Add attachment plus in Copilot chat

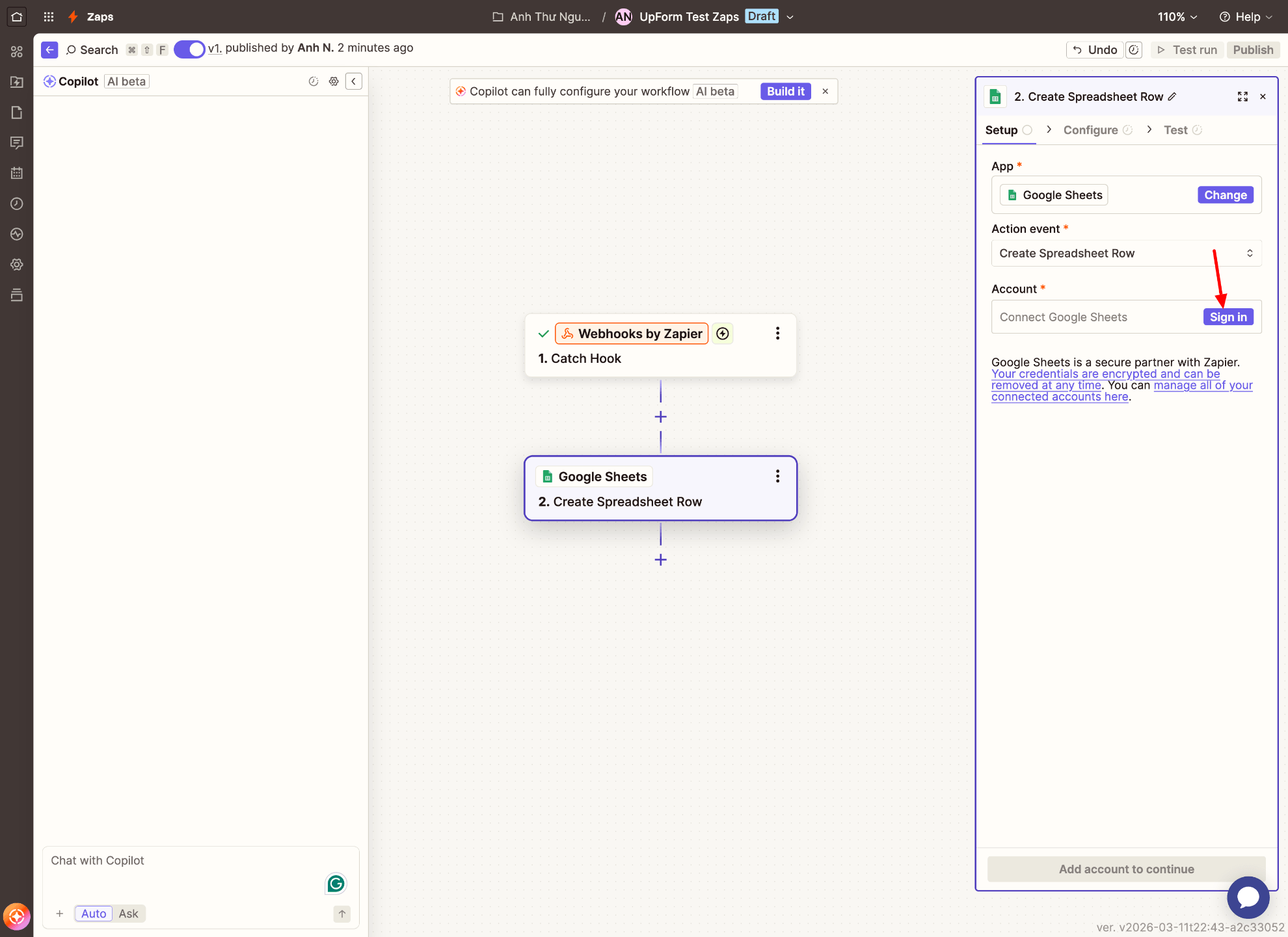(60, 914)
